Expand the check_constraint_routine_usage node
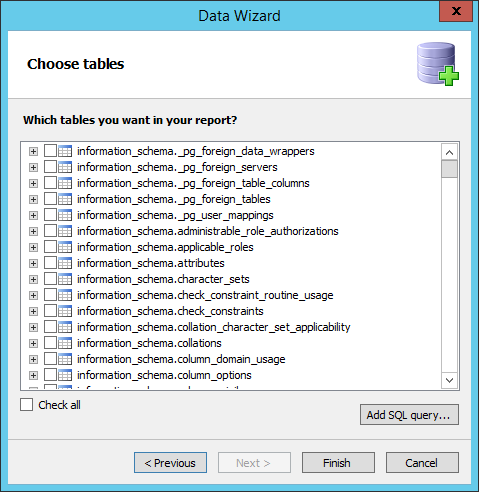The height and width of the screenshot is (492, 479). (33, 296)
